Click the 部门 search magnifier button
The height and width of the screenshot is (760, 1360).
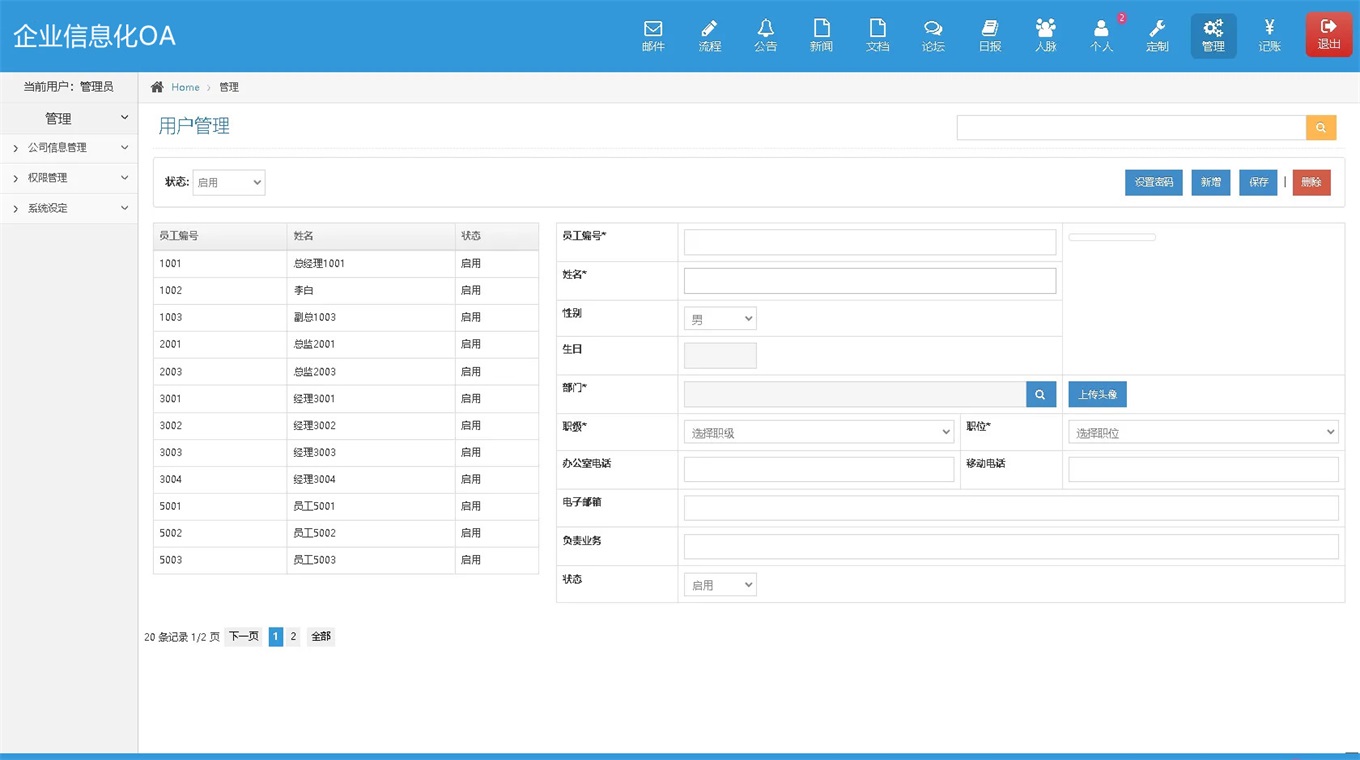point(1040,394)
